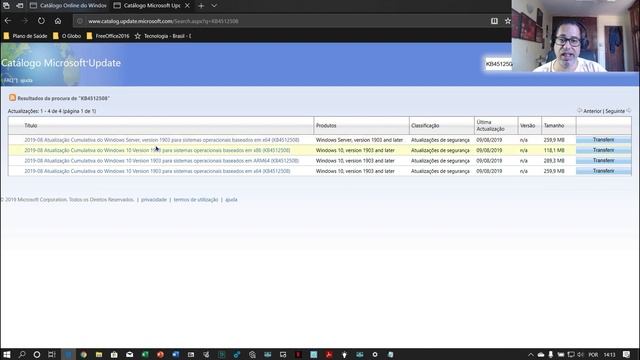Open File Explorer from the taskbar
This screenshot has width=640, height=360.
click(99, 355)
